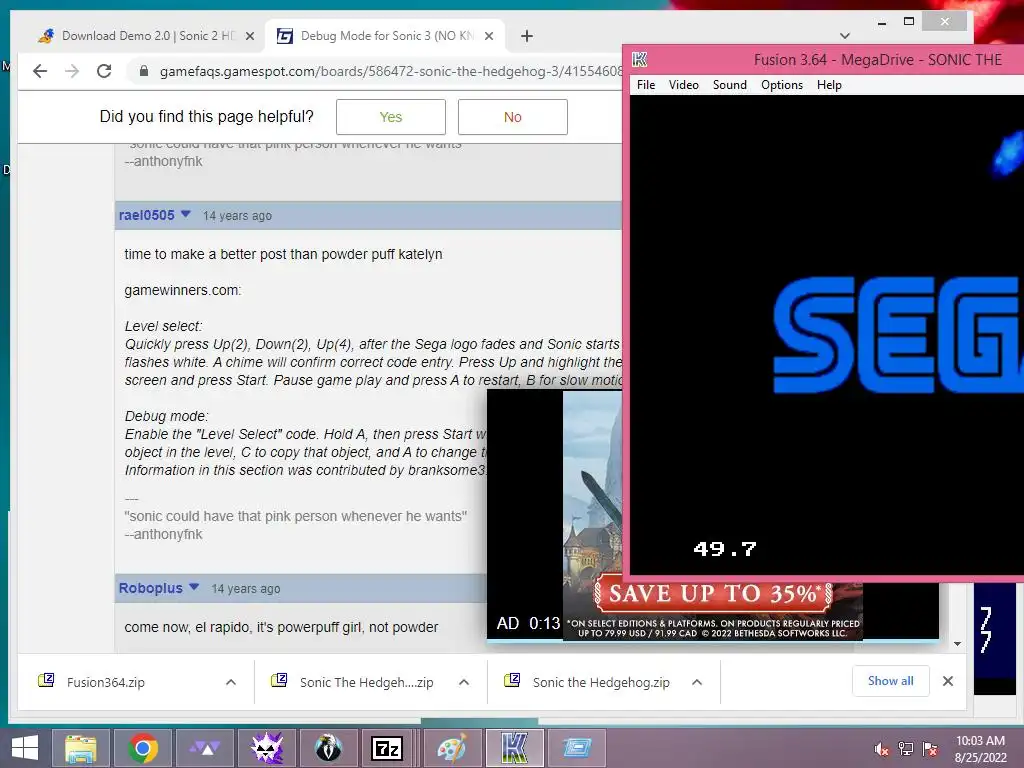Close the Download Demo 2.0 tab
This screenshot has height=768, width=1024.
click(249, 37)
